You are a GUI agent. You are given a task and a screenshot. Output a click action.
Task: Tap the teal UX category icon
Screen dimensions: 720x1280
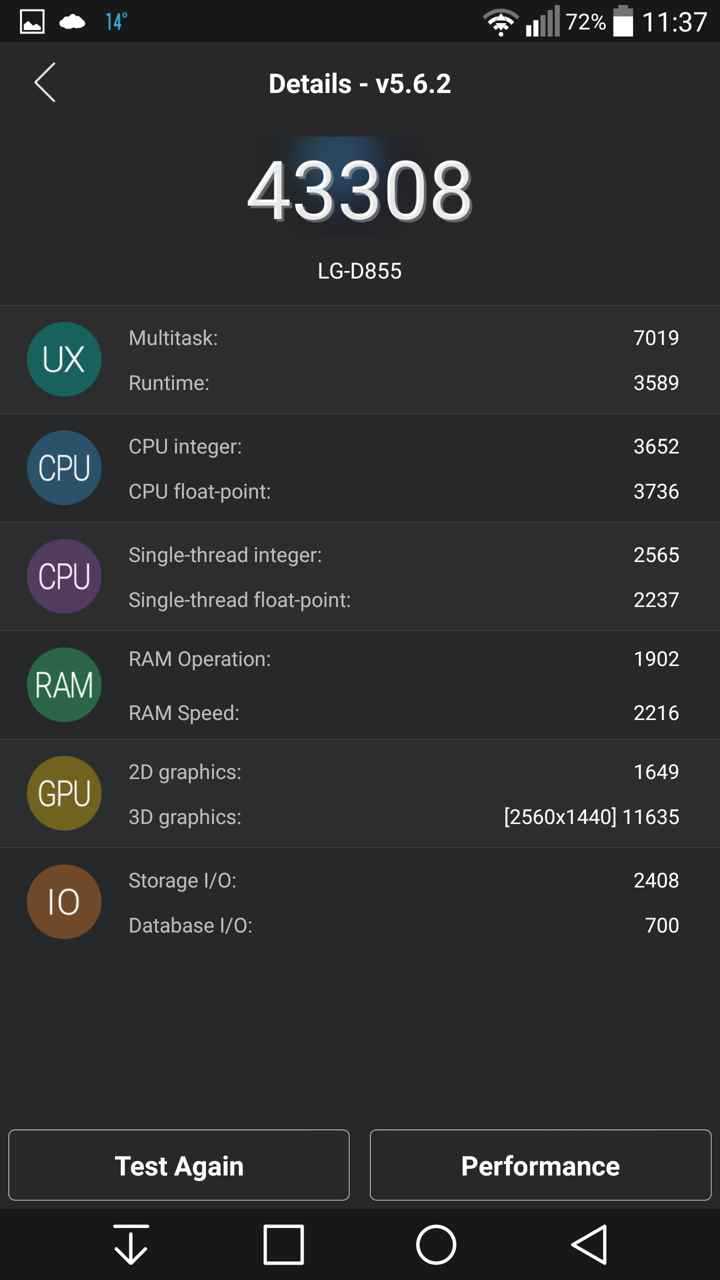(x=64, y=360)
